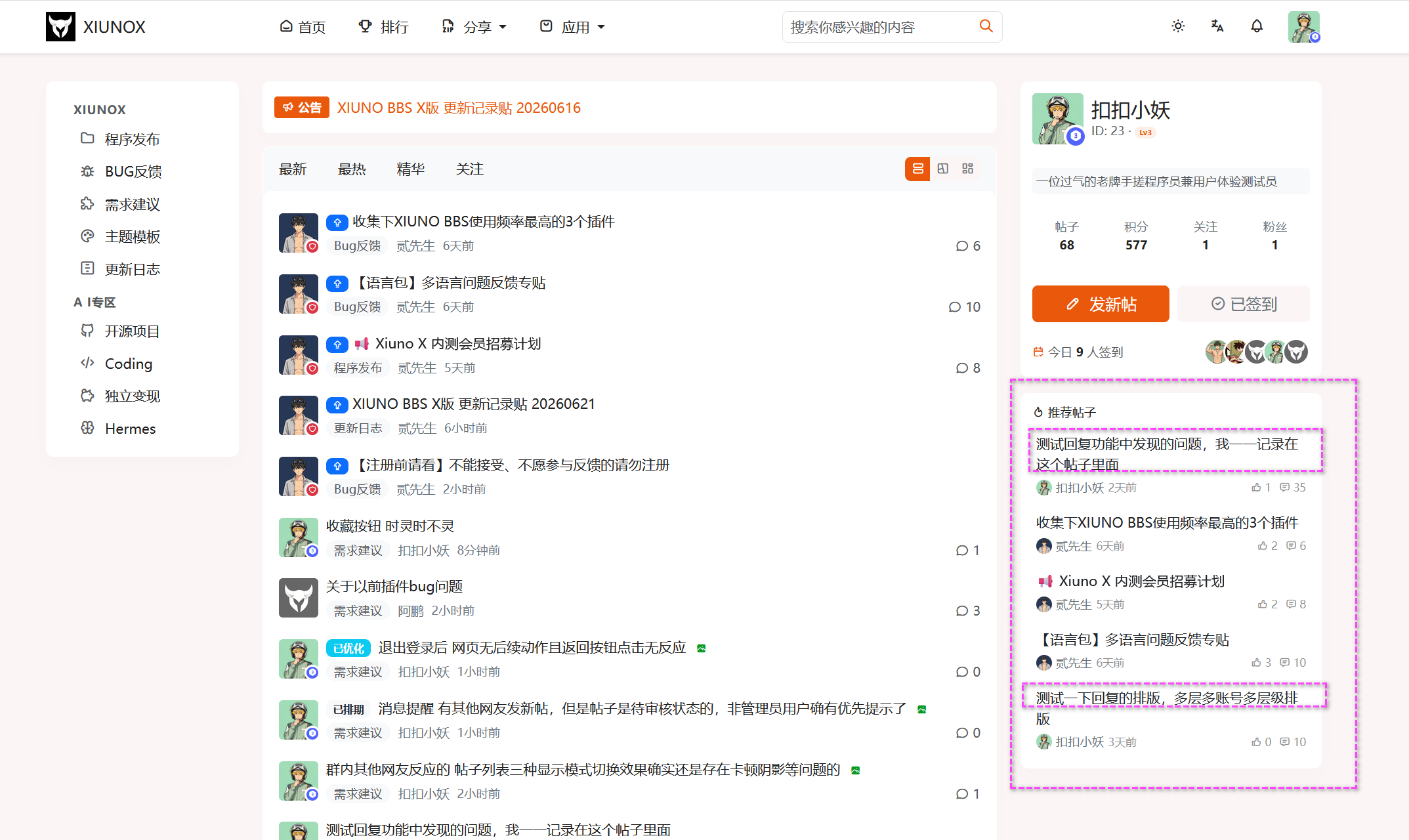Open the 公告 update record 20260616 link
Viewport: 1409px width, 840px height.
click(459, 108)
